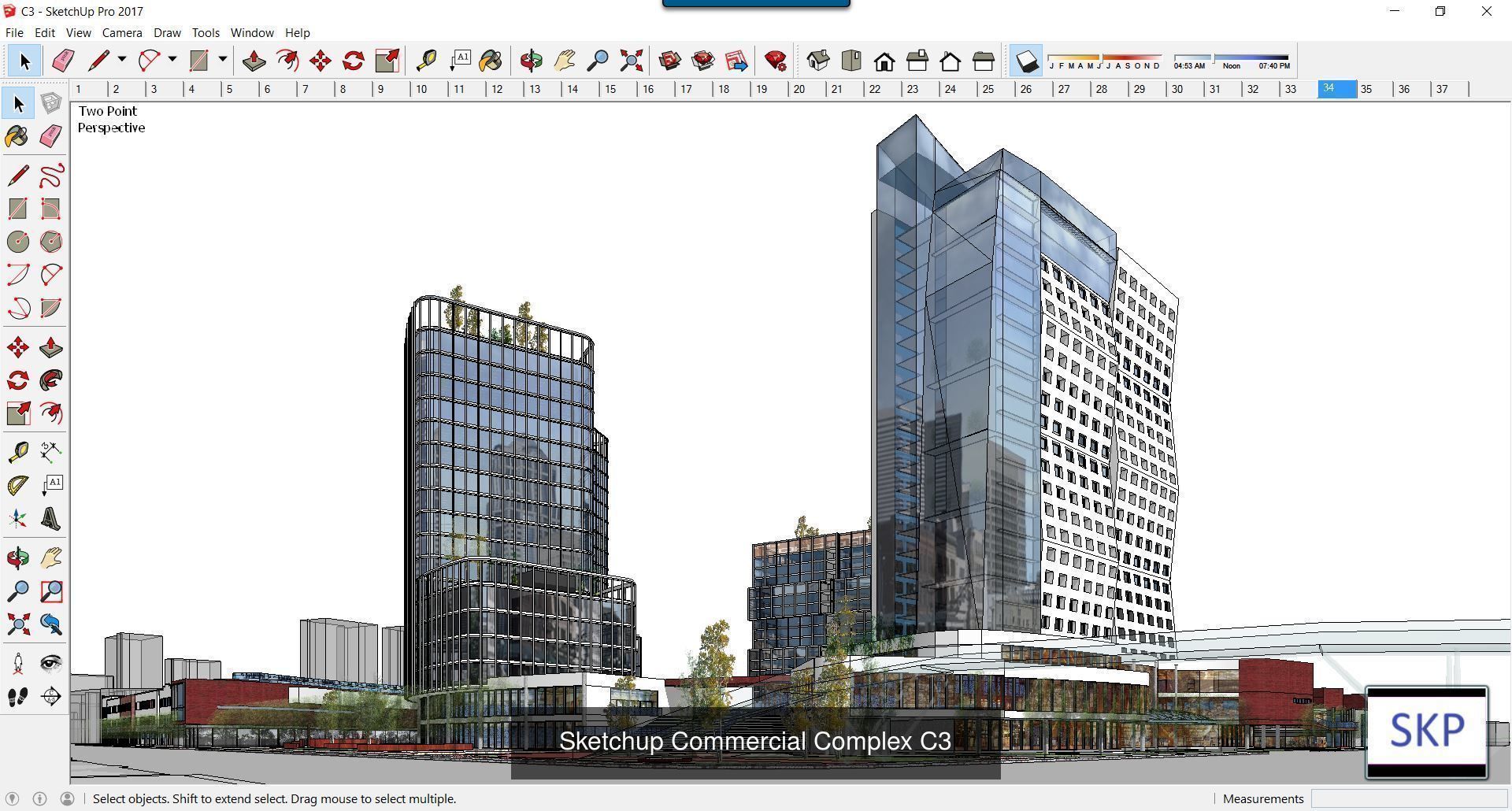Image resolution: width=1512 pixels, height=811 pixels.
Task: Click the Two Point Perspective label
Action: (111, 120)
